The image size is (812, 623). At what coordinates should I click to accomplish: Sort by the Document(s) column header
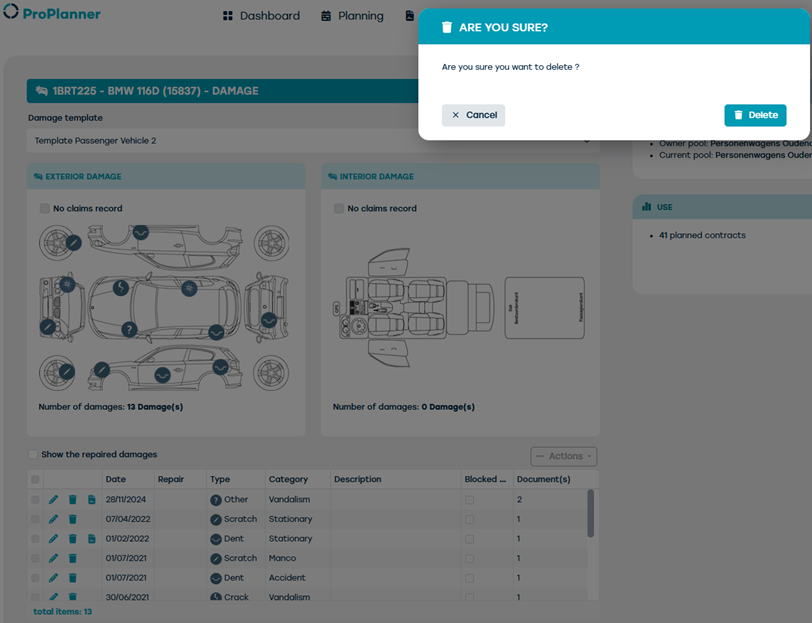tap(544, 479)
